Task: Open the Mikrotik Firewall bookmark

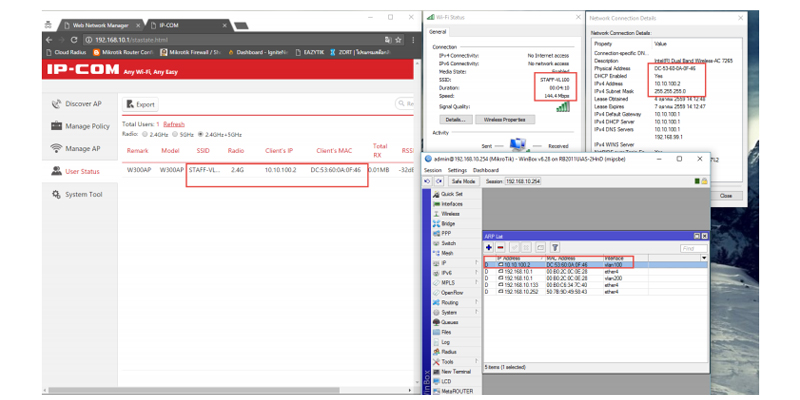Action: point(190,52)
